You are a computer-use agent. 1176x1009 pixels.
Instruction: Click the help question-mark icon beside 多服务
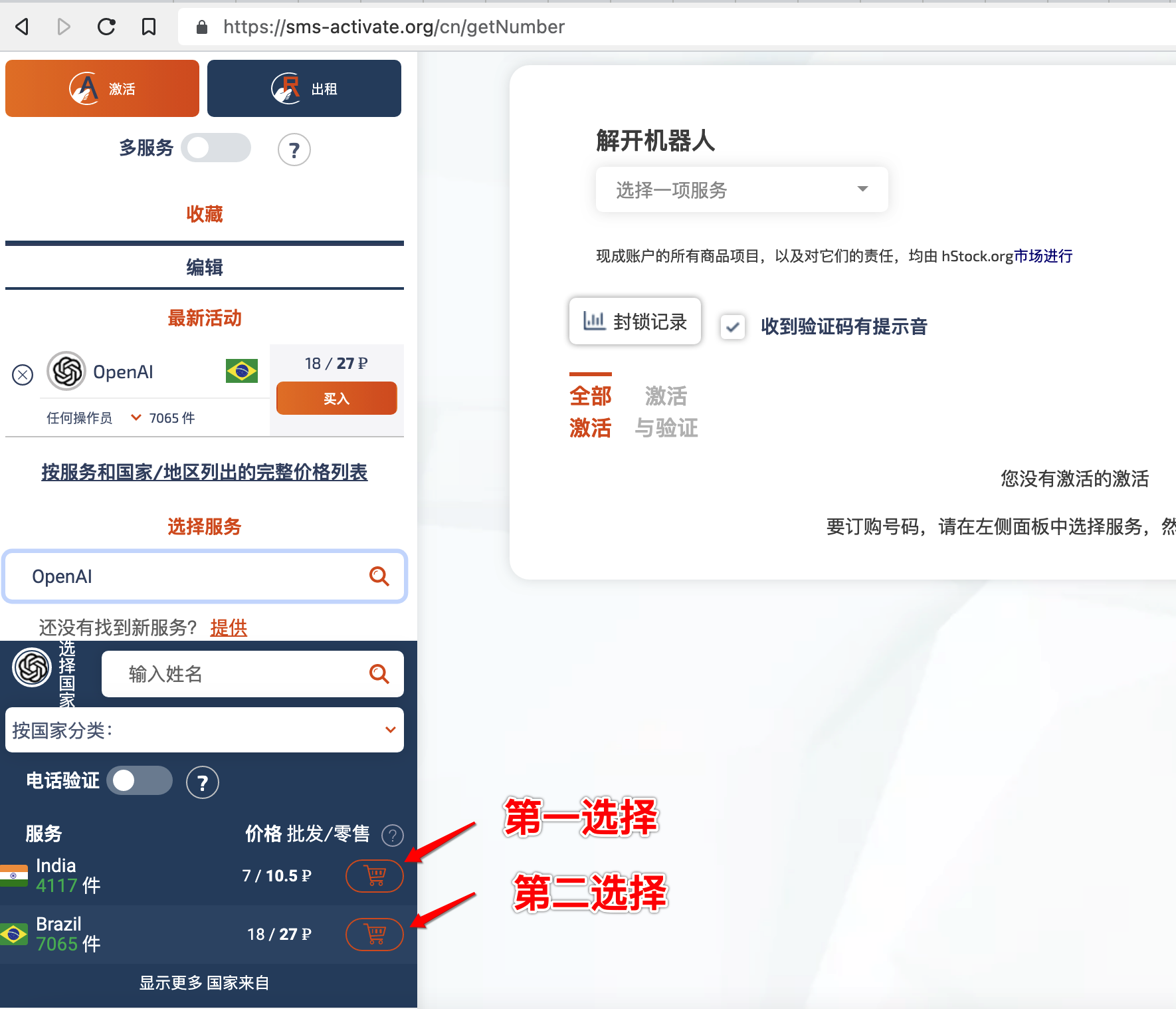click(x=294, y=150)
